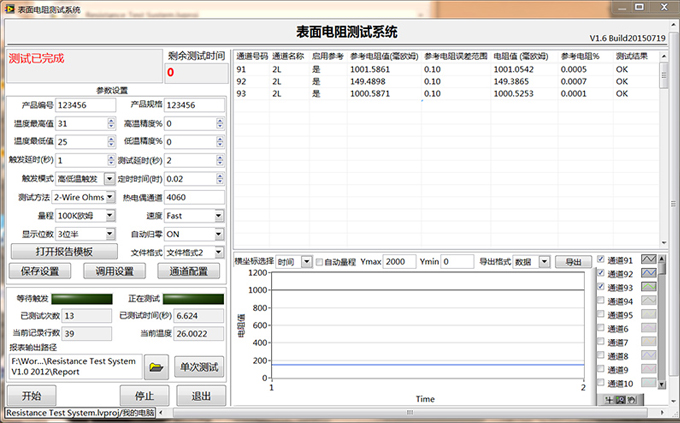Click the 单次测试 button
The image size is (680, 423).
199,368
